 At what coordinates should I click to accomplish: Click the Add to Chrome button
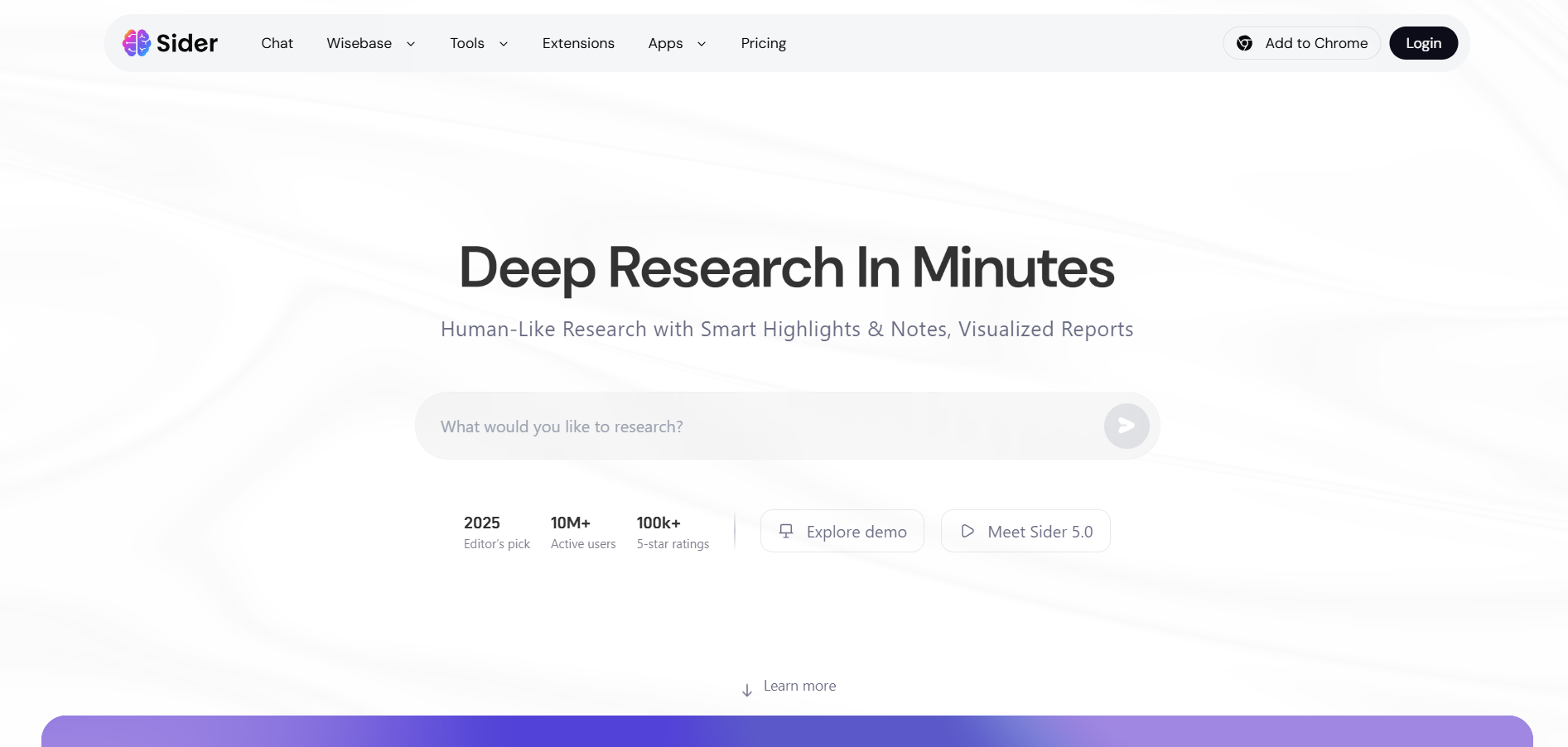[x=1301, y=43]
